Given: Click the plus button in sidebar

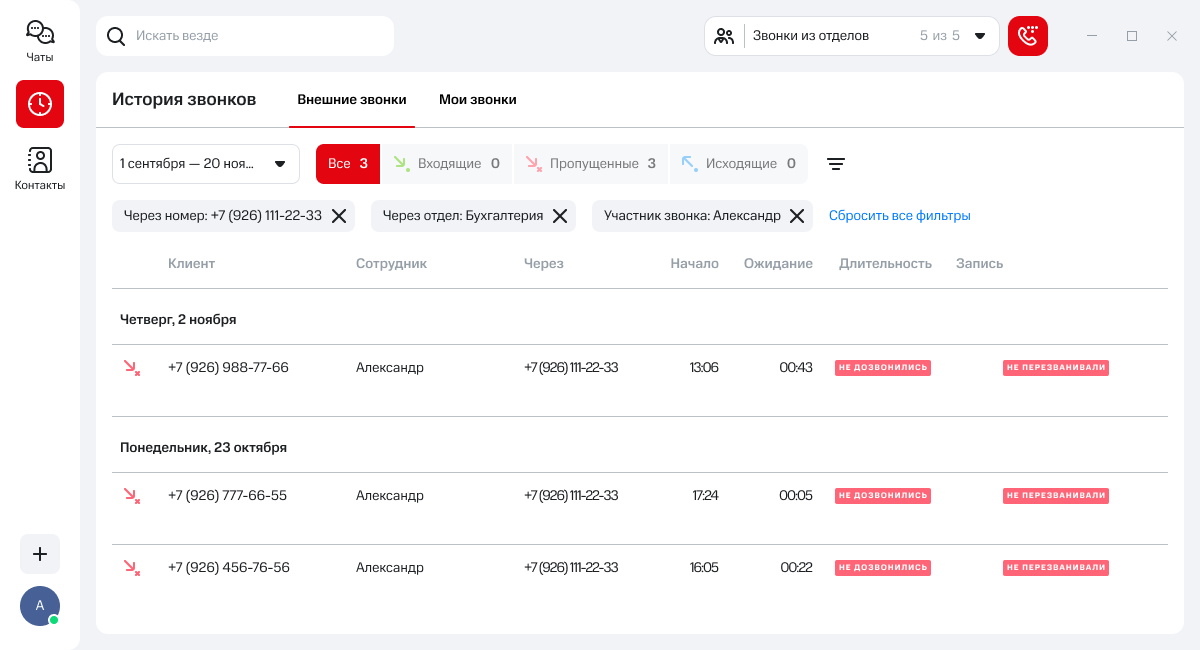Looking at the screenshot, I should 40,554.
